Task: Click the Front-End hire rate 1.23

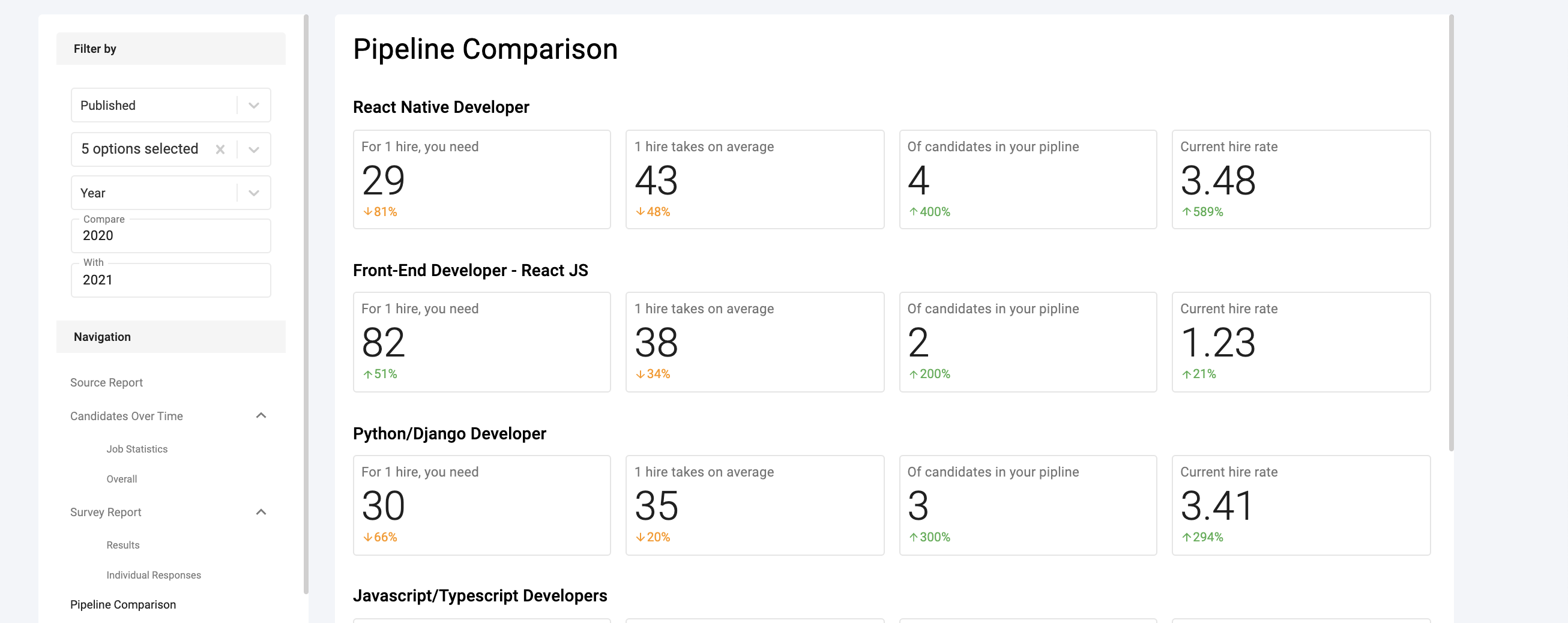Action: click(x=1218, y=343)
